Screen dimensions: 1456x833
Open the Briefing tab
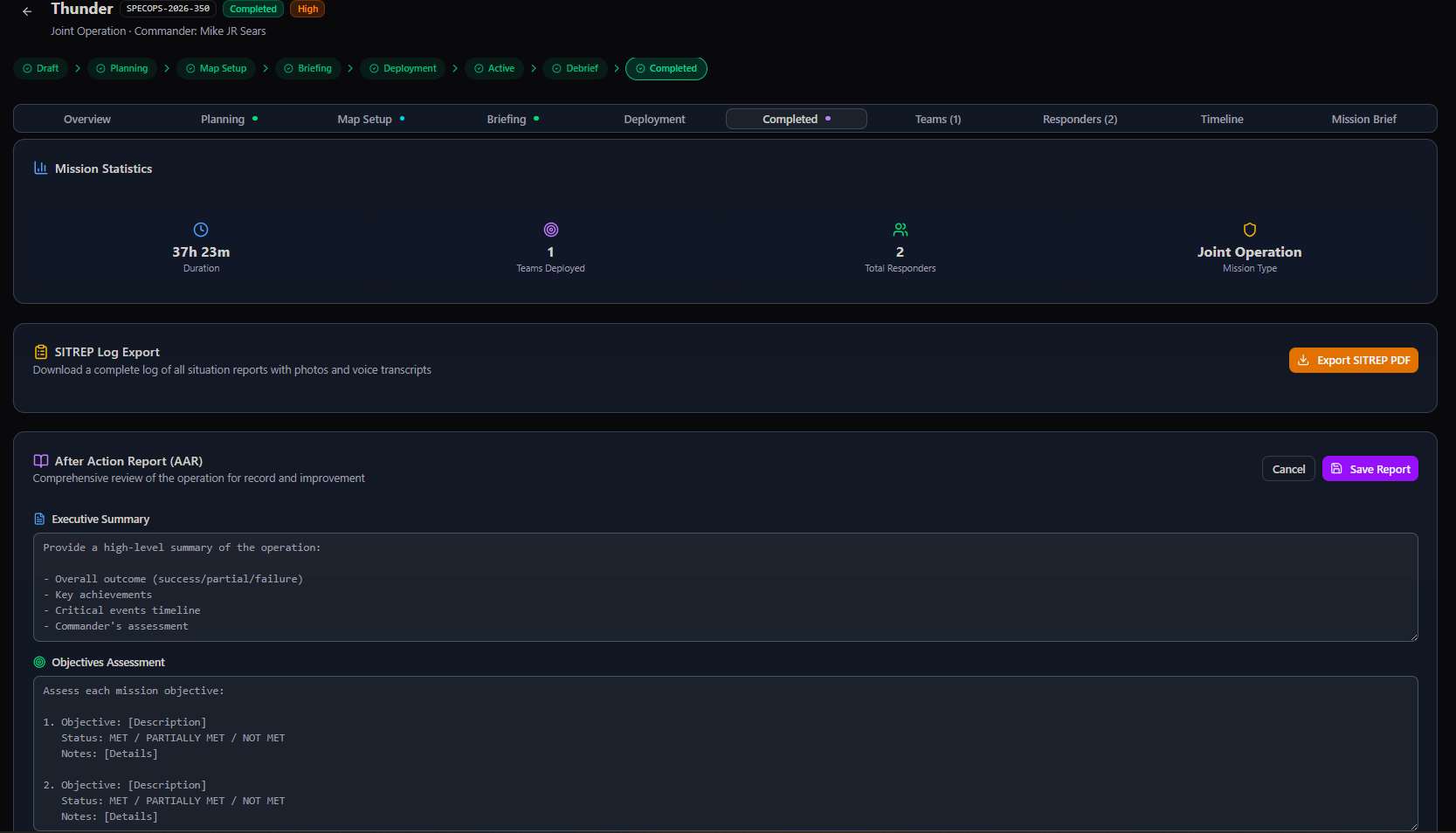(x=513, y=119)
